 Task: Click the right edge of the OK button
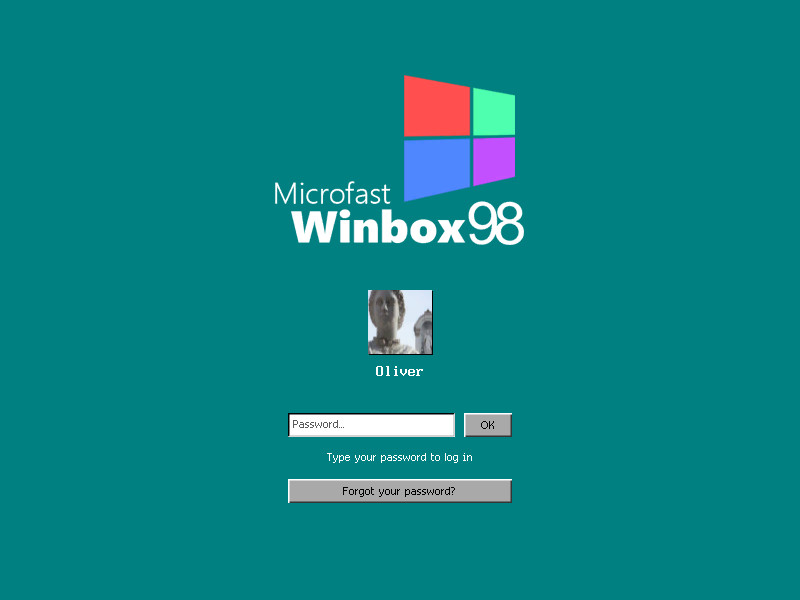(506, 424)
